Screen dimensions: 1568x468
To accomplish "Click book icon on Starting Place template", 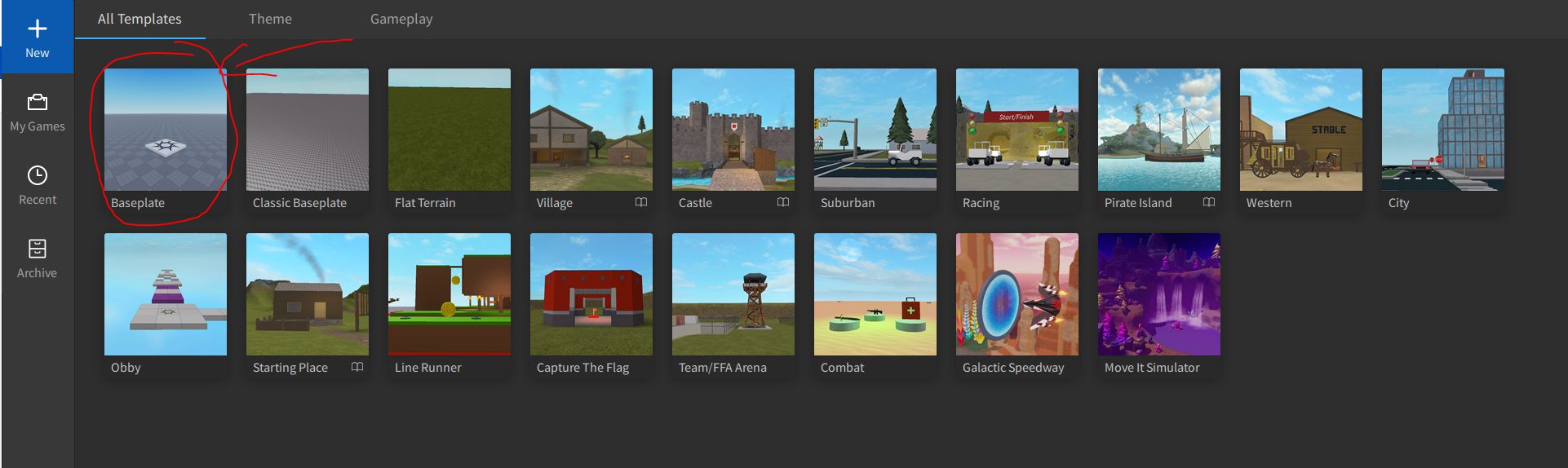I will (357, 367).
